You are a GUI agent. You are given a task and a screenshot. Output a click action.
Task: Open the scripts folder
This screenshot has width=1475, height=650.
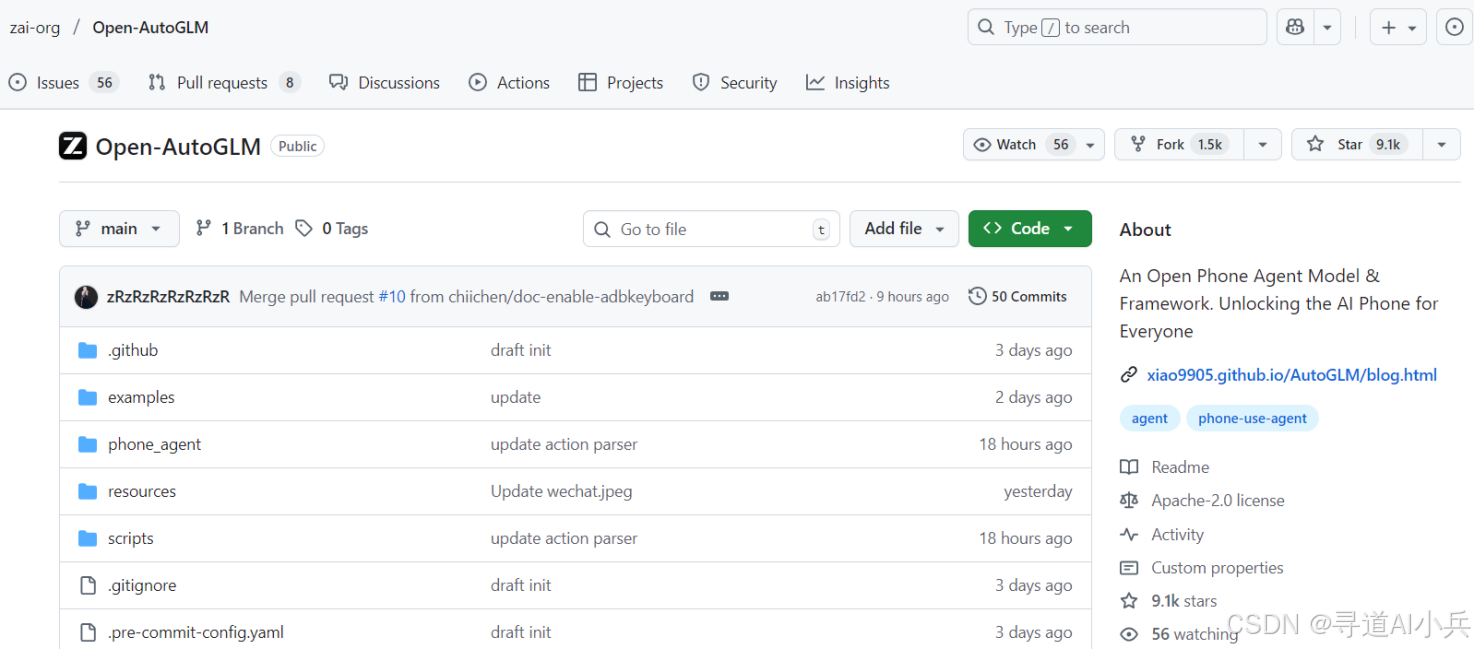(131, 538)
